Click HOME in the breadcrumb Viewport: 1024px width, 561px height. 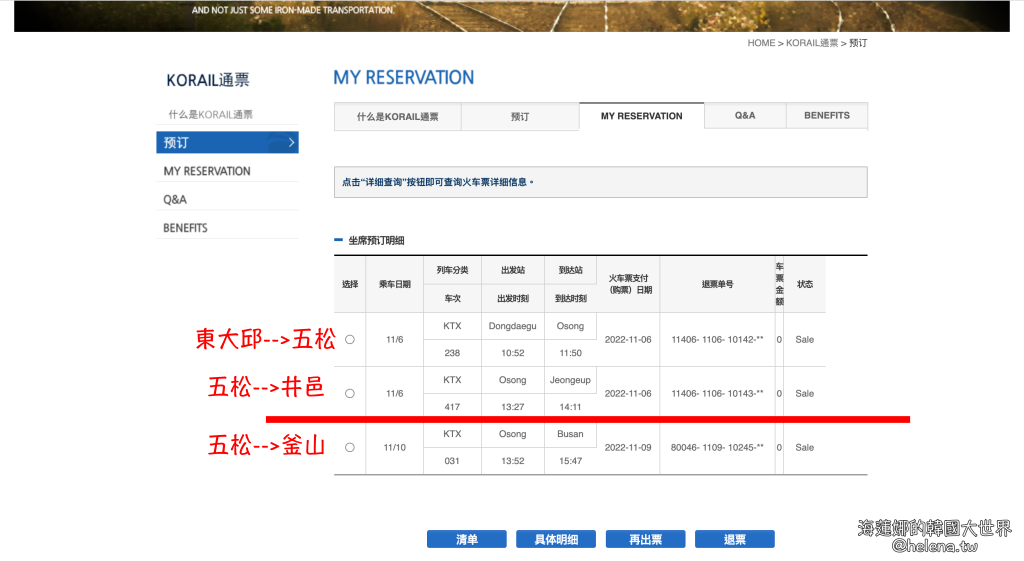point(760,43)
